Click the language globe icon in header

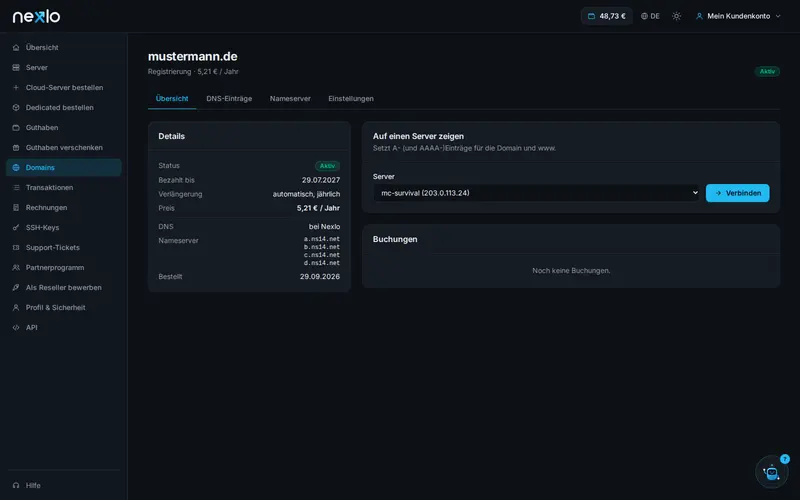[x=644, y=16]
